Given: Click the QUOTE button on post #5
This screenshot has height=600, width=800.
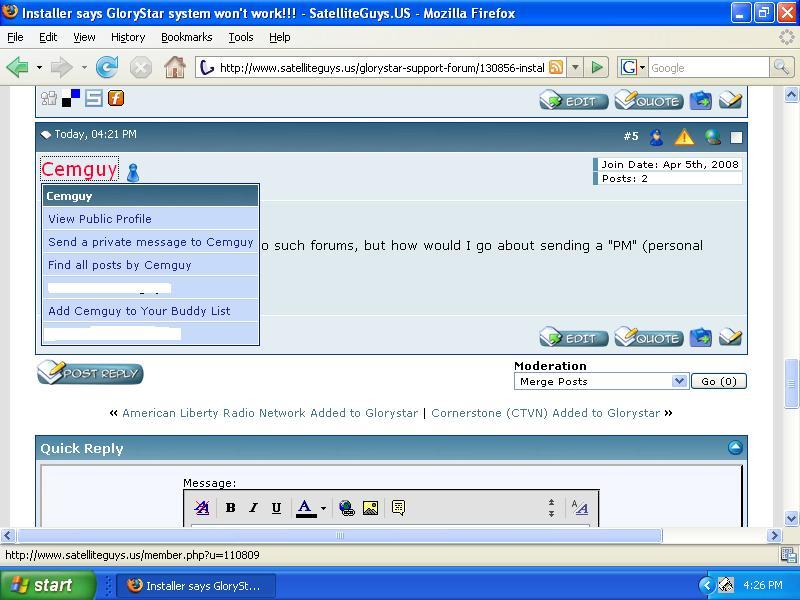Looking at the screenshot, I should click(x=648, y=337).
